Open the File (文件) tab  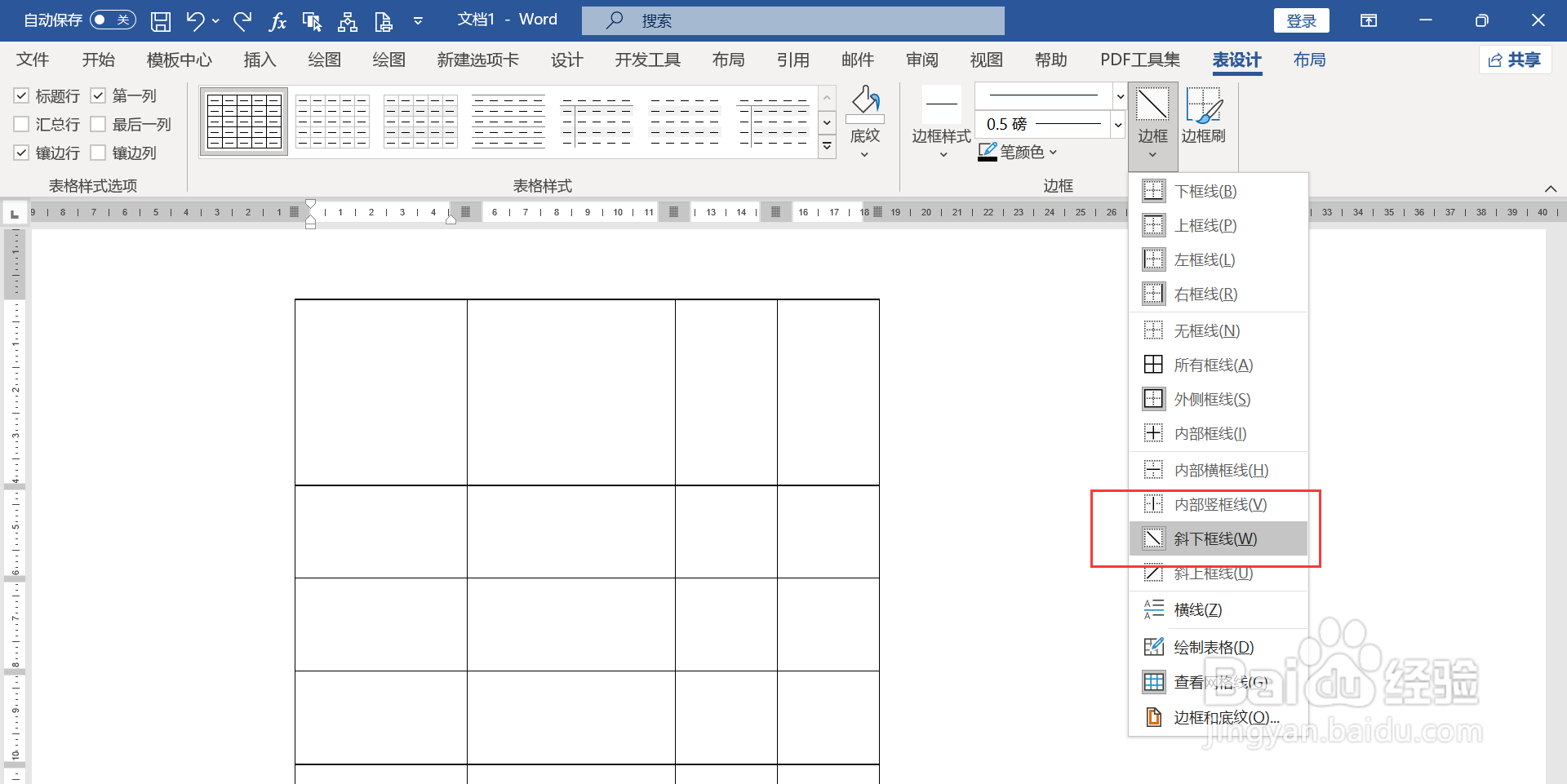(x=33, y=60)
